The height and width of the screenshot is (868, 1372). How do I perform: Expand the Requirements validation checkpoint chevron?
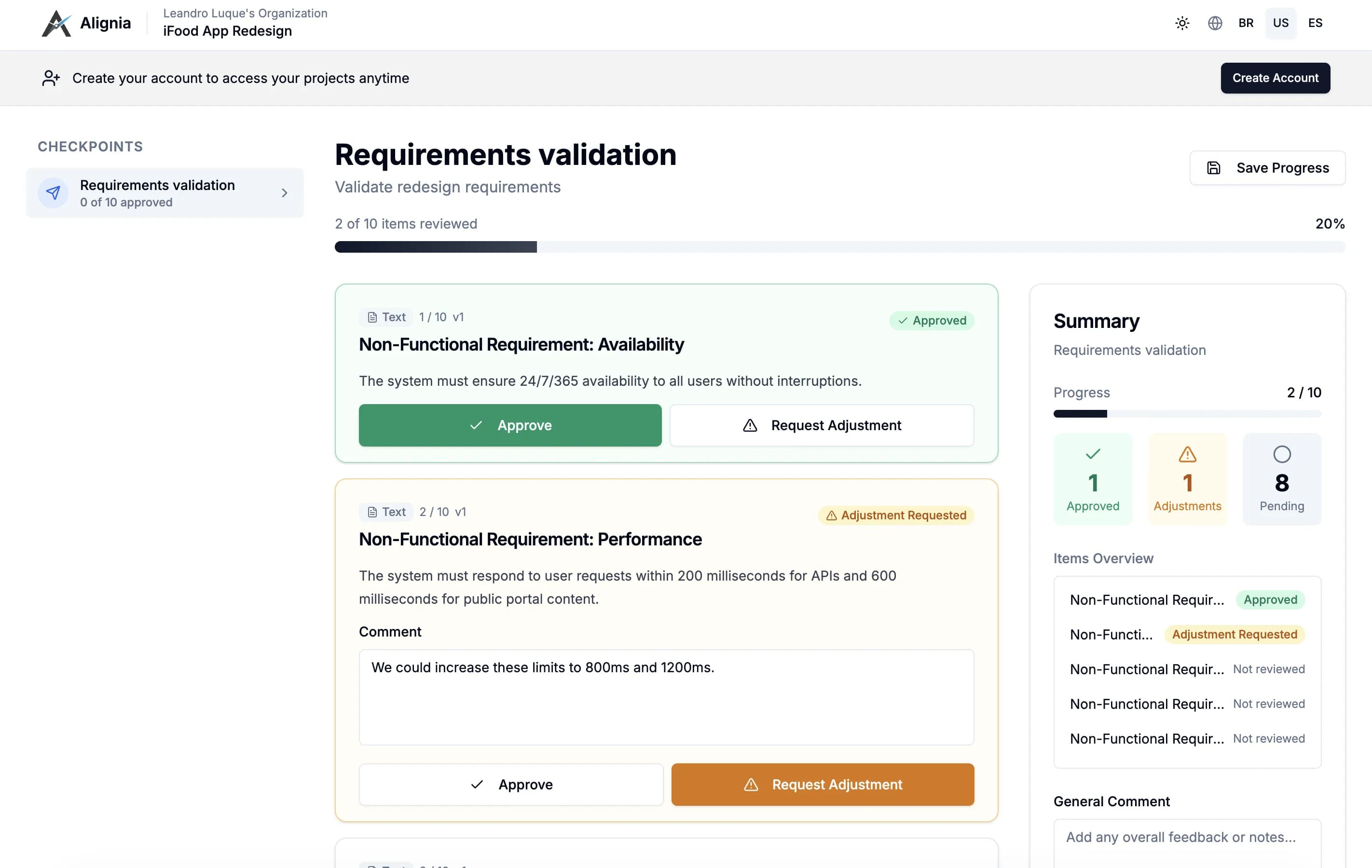click(x=284, y=192)
